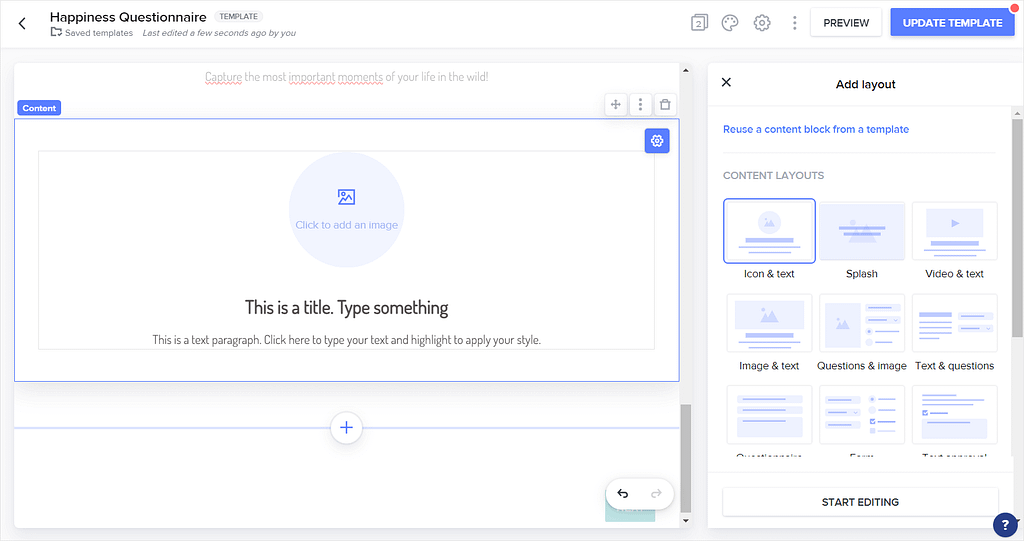Select the Icon & text layout
Viewport: 1024px width, 541px height.
[769, 231]
